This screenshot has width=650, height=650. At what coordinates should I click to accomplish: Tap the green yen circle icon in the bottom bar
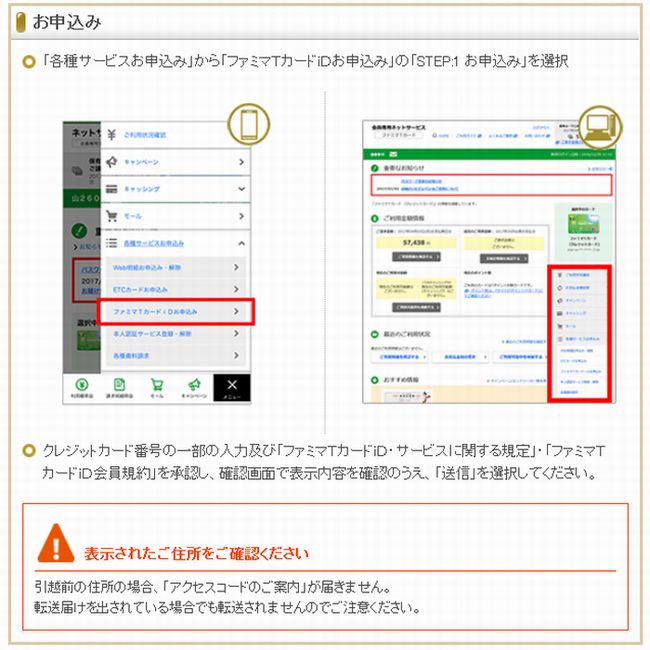coord(82,385)
